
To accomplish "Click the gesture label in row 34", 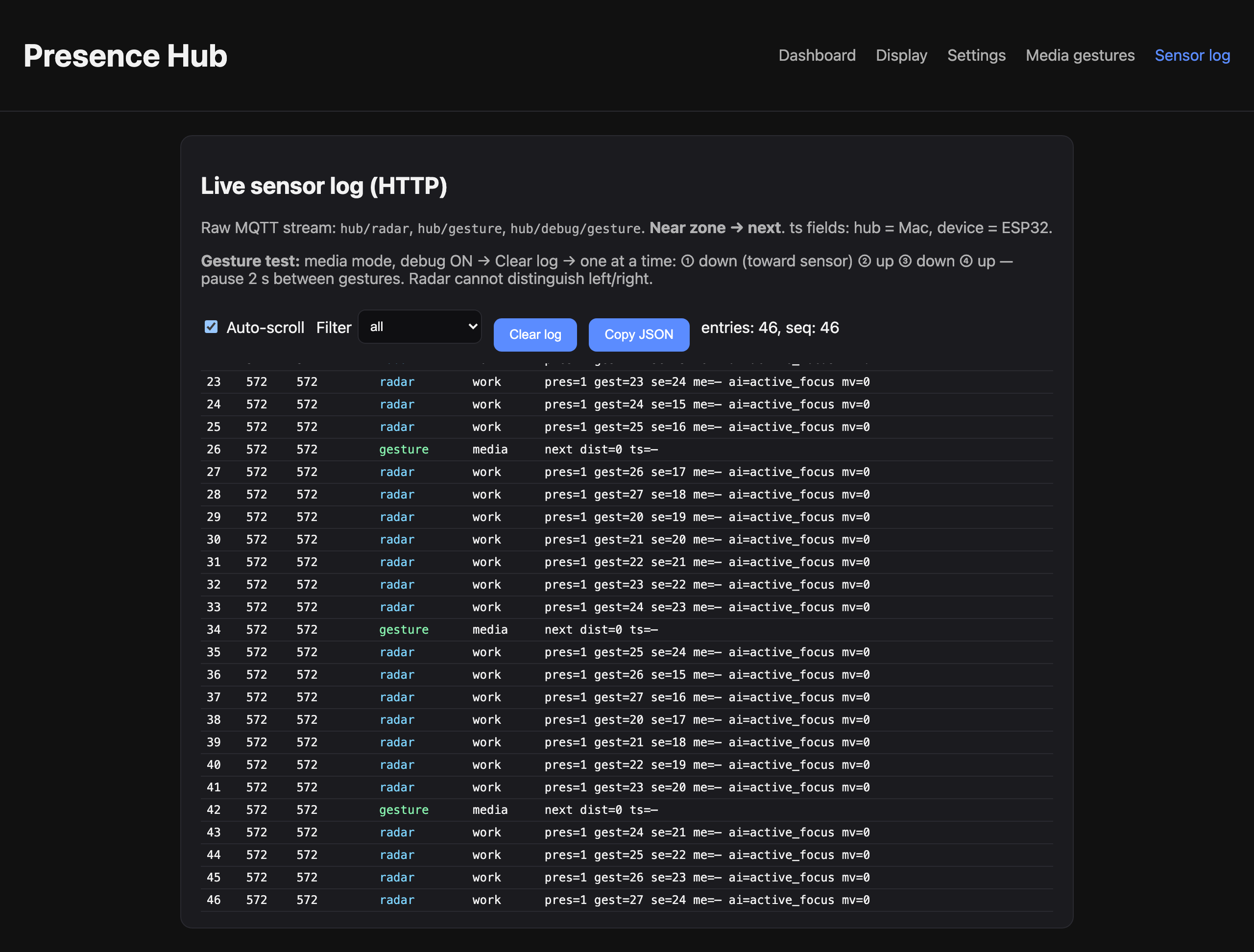I will [x=404, y=630].
